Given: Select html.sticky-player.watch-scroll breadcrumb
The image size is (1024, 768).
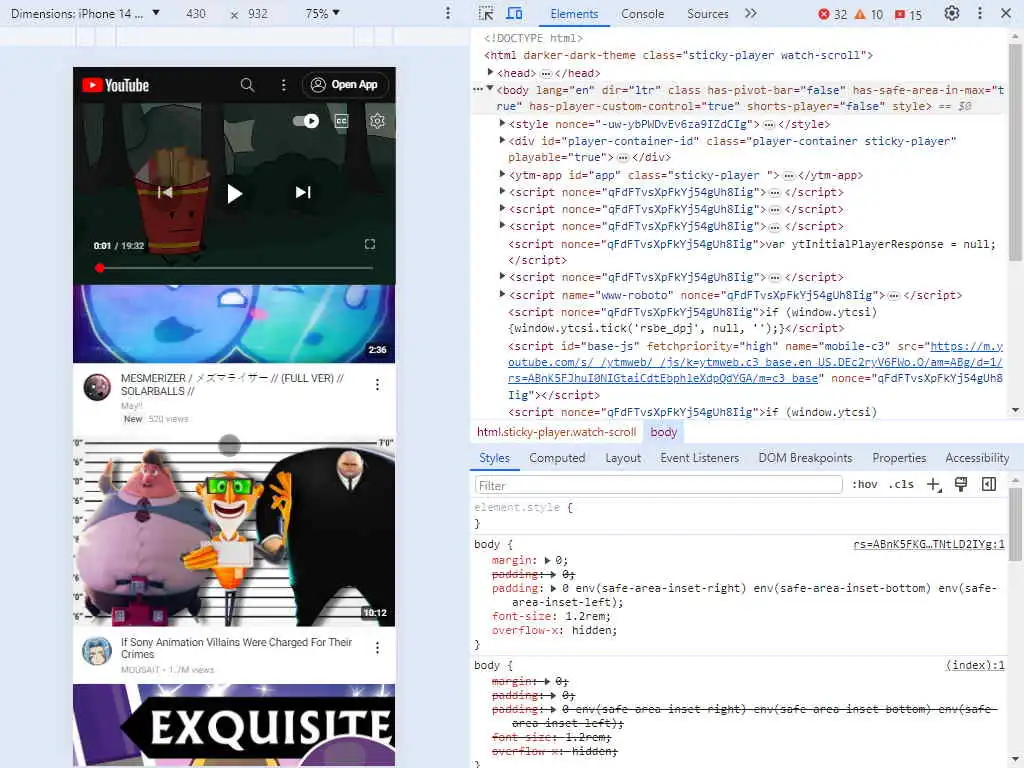Looking at the screenshot, I should point(556,432).
